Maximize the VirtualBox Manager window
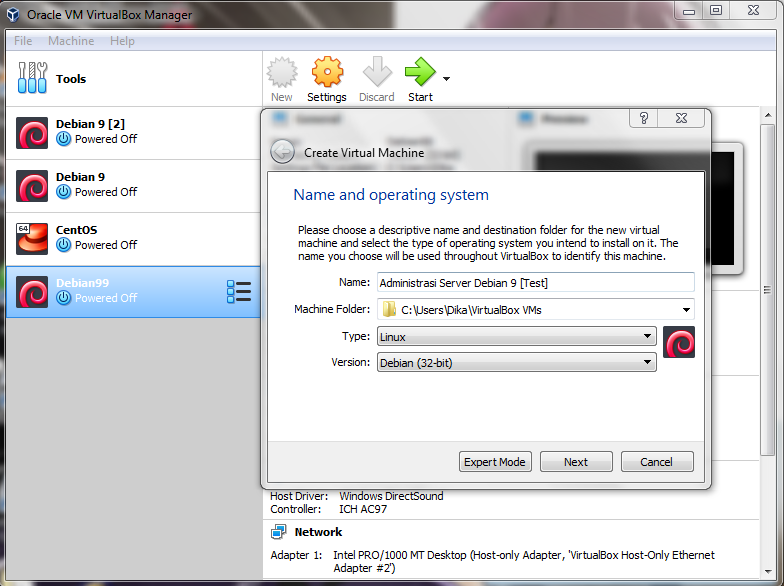The height and width of the screenshot is (586, 784). [x=716, y=10]
